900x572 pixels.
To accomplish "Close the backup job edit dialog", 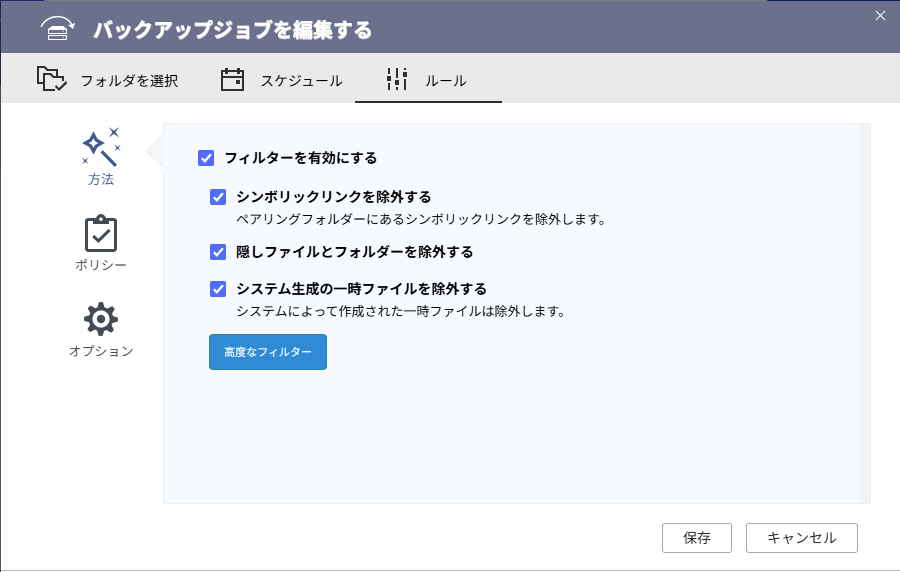I will [880, 15].
